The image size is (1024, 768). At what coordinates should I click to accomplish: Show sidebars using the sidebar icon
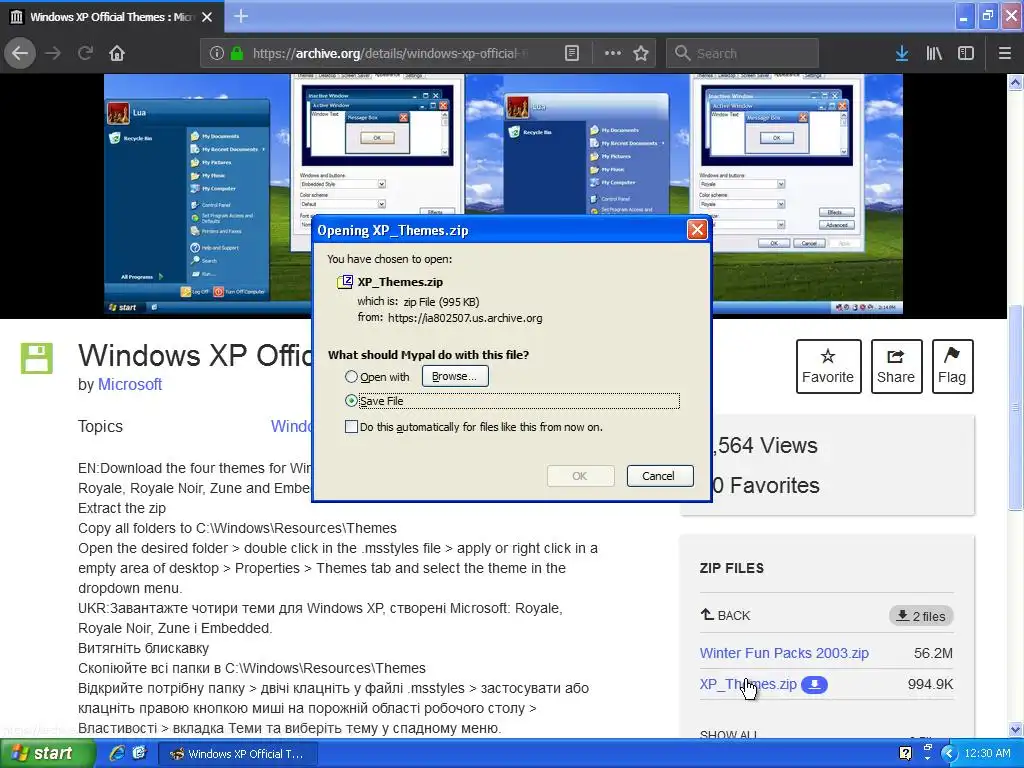tap(966, 53)
